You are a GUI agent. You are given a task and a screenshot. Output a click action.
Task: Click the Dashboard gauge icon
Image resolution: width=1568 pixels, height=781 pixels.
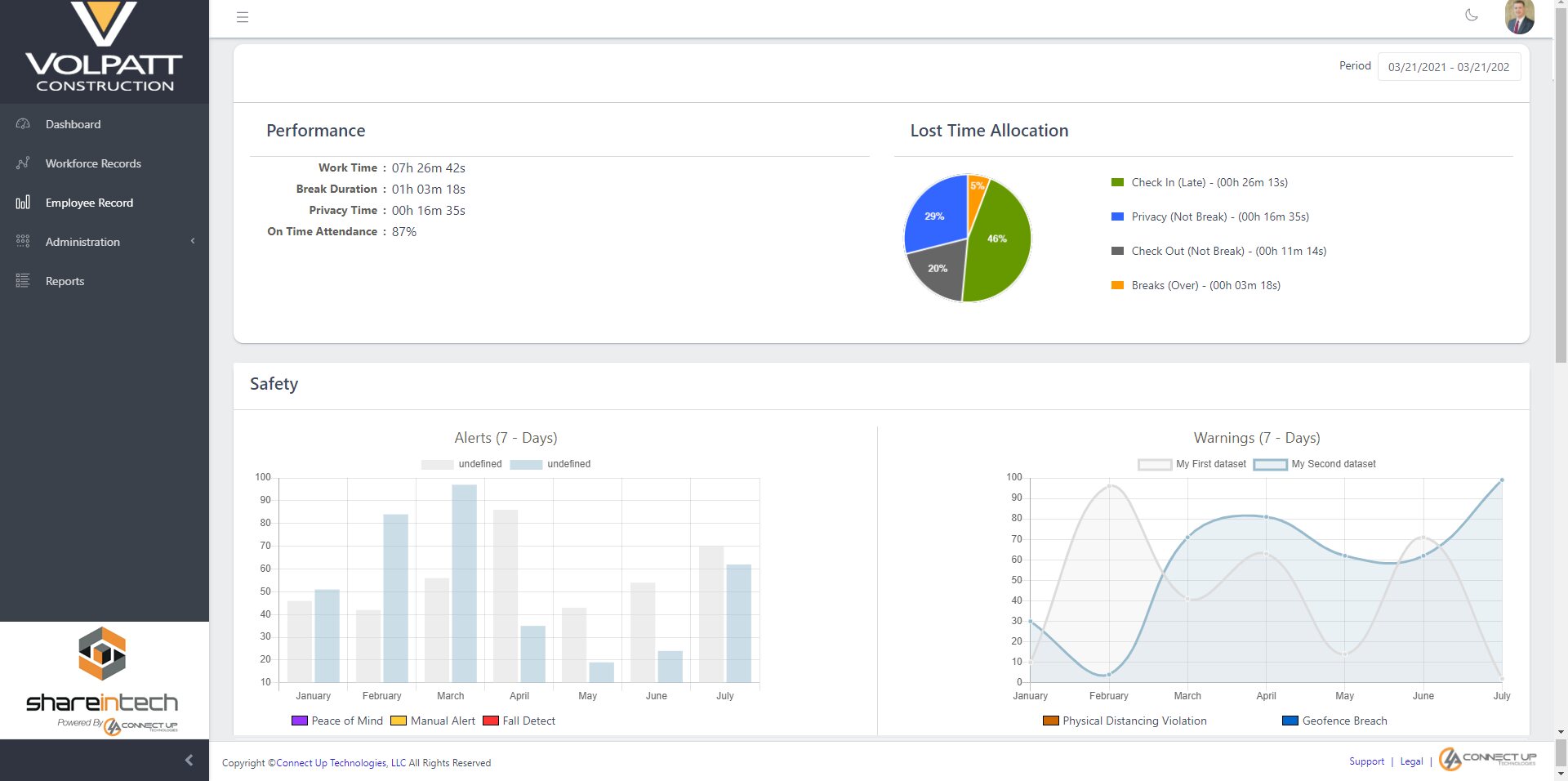click(23, 124)
